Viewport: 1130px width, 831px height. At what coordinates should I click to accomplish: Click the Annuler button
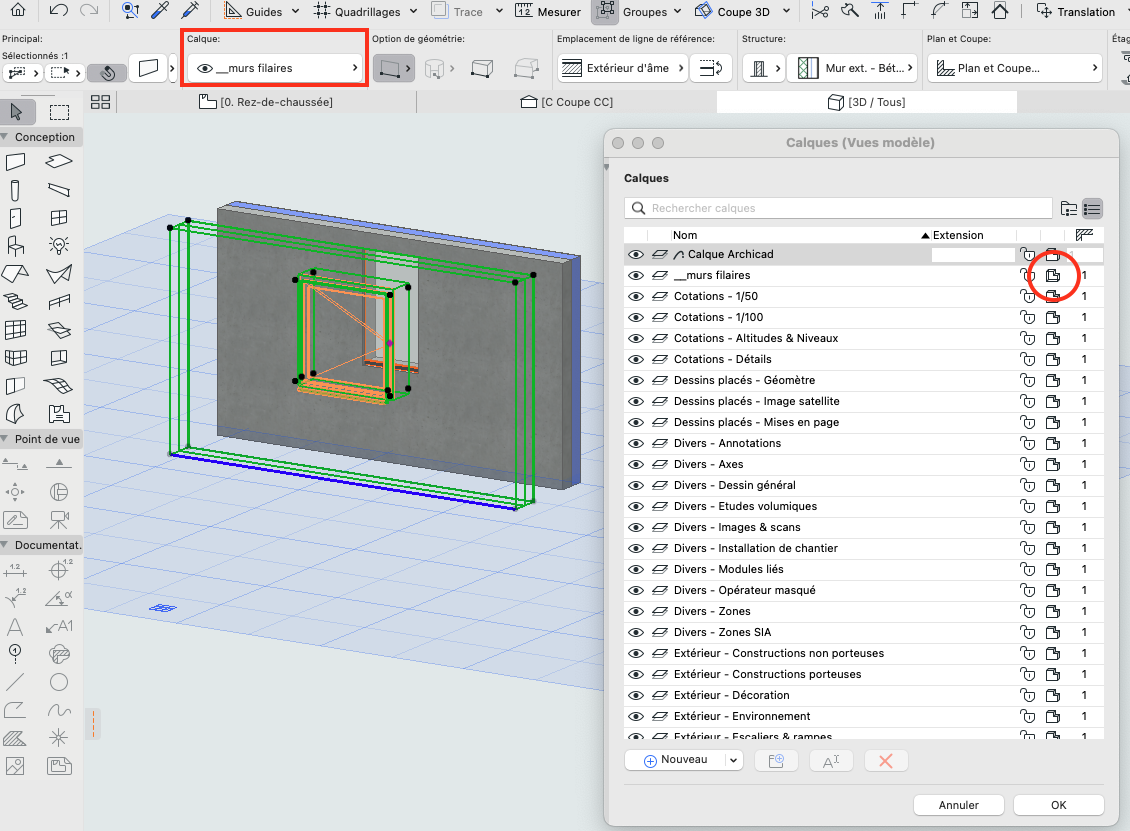pos(958,805)
